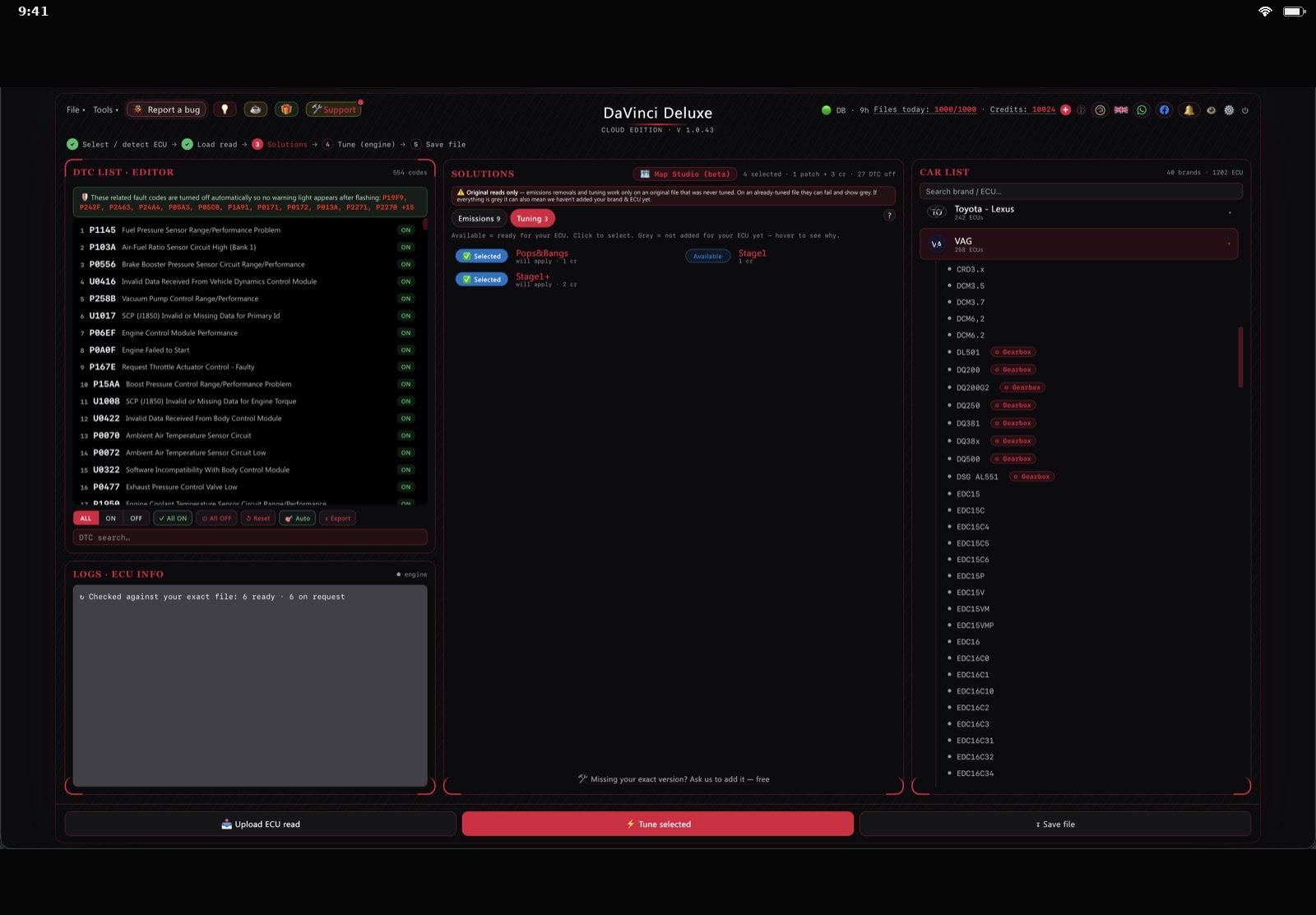
Task: Expand the Toyota - Lexus brand group
Action: (1078, 211)
